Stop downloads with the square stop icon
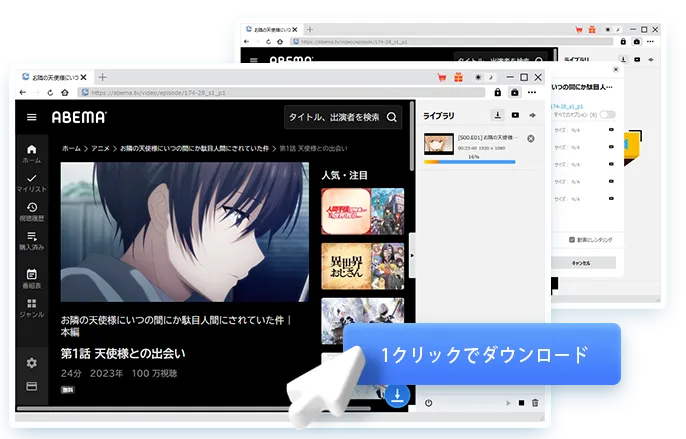This screenshot has height=439, width=686. [521, 403]
